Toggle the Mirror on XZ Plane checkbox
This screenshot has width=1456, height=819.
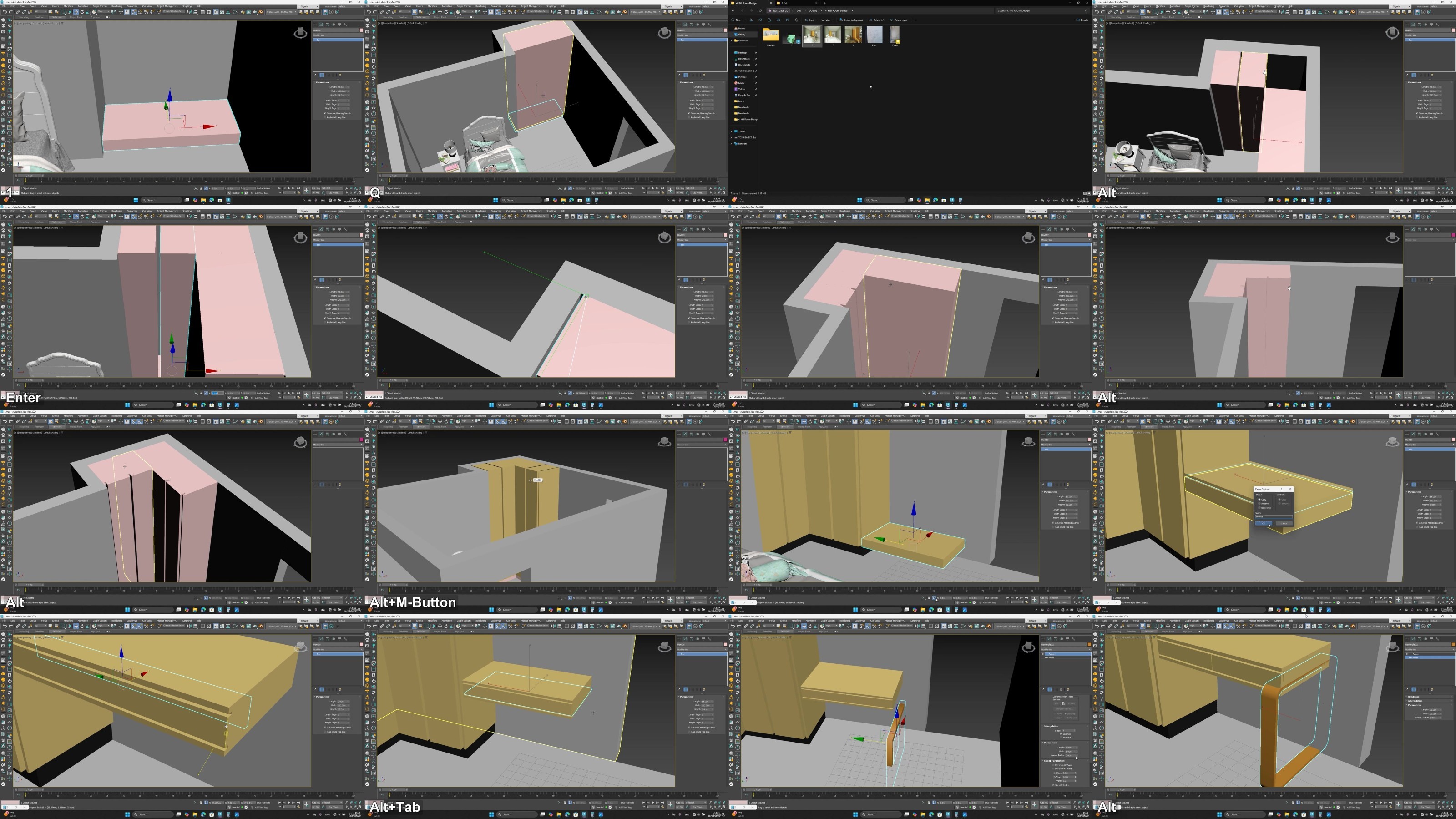[1054, 765]
